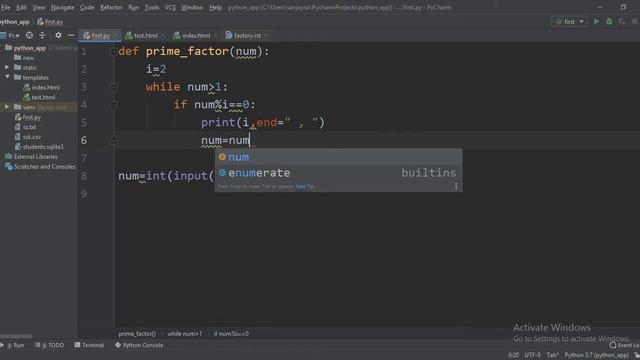Open the Terminal tool window
Image resolution: width=640 pixels, height=360 pixels.
click(89, 345)
